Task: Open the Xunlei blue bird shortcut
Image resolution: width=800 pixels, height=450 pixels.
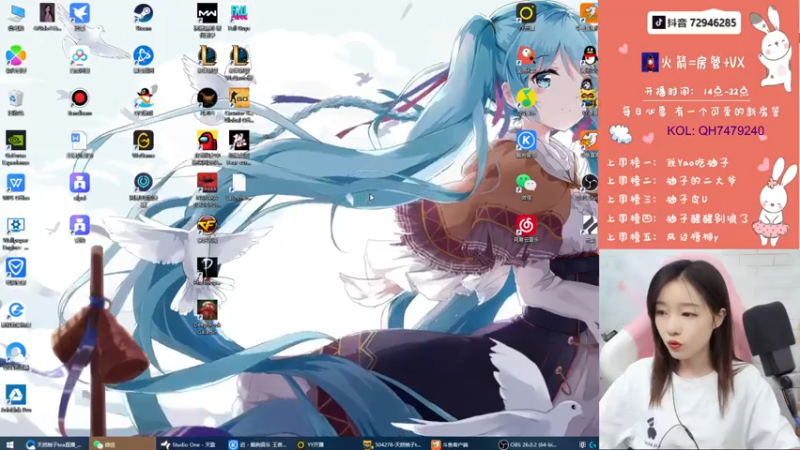Action: click(x=80, y=14)
